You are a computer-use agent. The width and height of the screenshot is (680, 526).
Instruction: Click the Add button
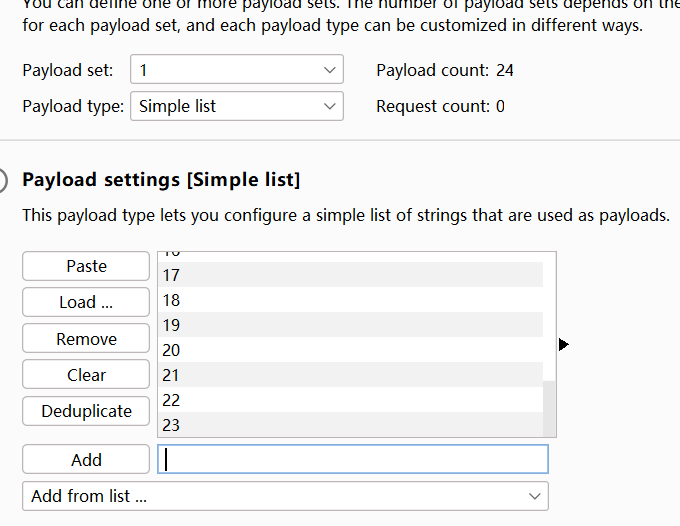tap(86, 460)
